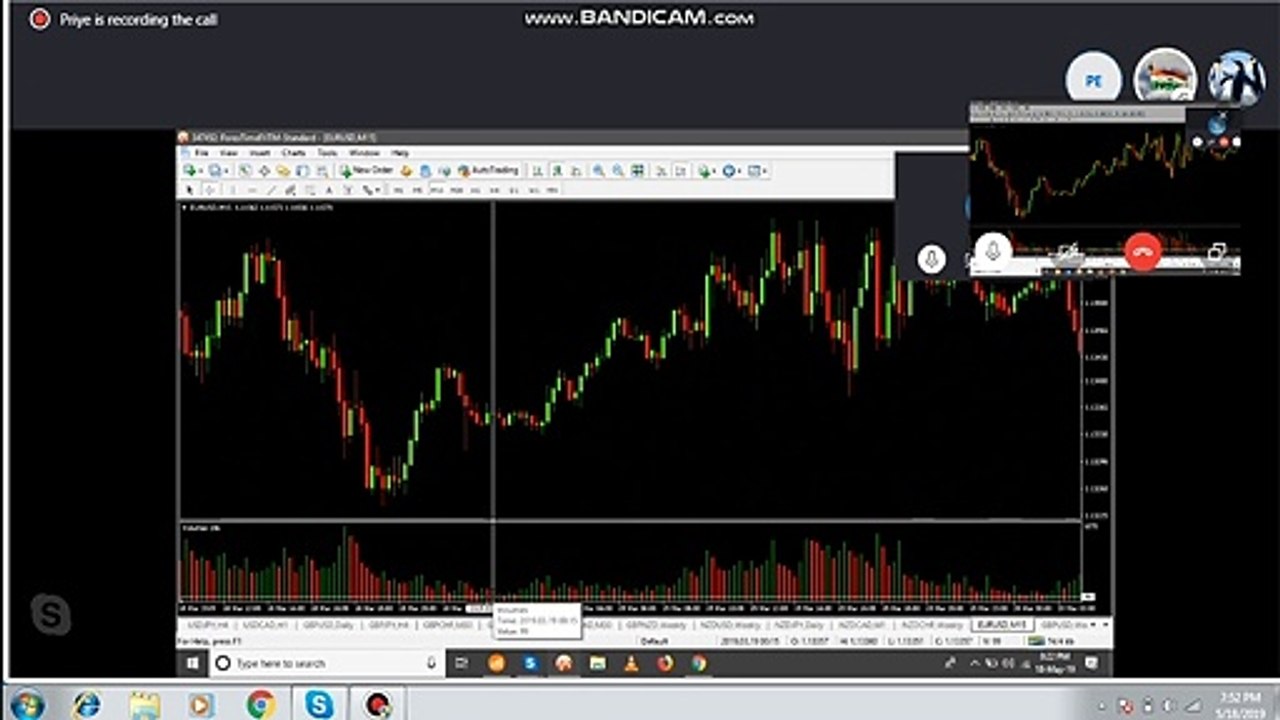1280x720 pixels.
Task: Select the Text (A) drawing tool
Action: (329, 189)
